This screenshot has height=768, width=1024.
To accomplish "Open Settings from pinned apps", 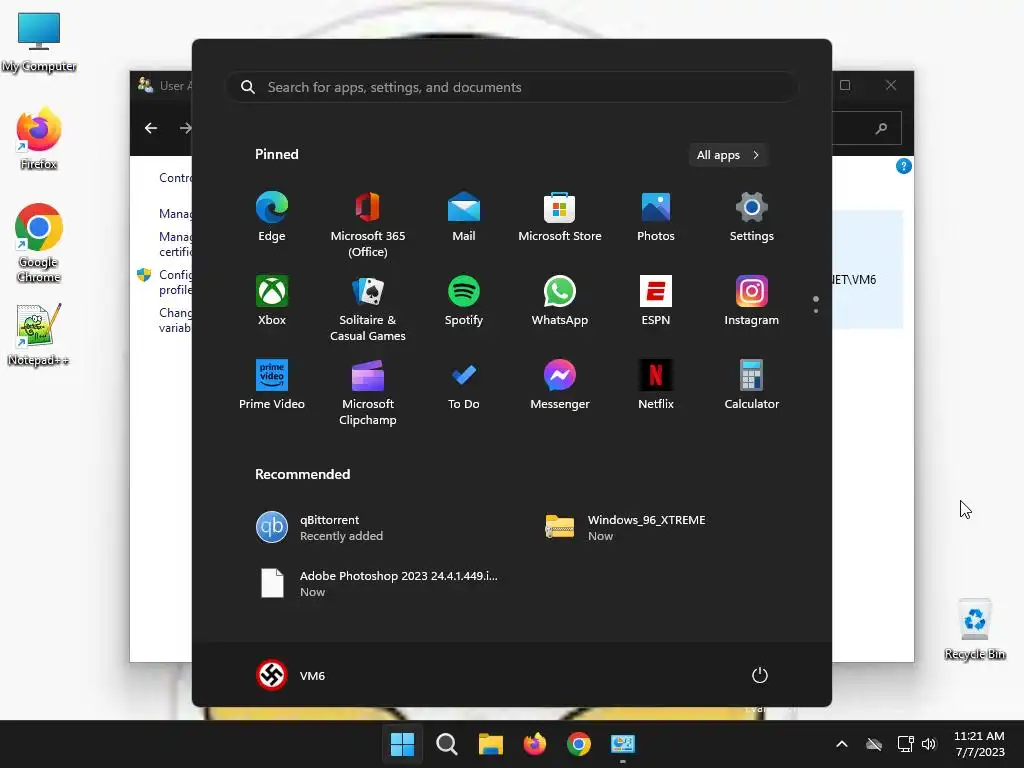I will [x=752, y=217].
